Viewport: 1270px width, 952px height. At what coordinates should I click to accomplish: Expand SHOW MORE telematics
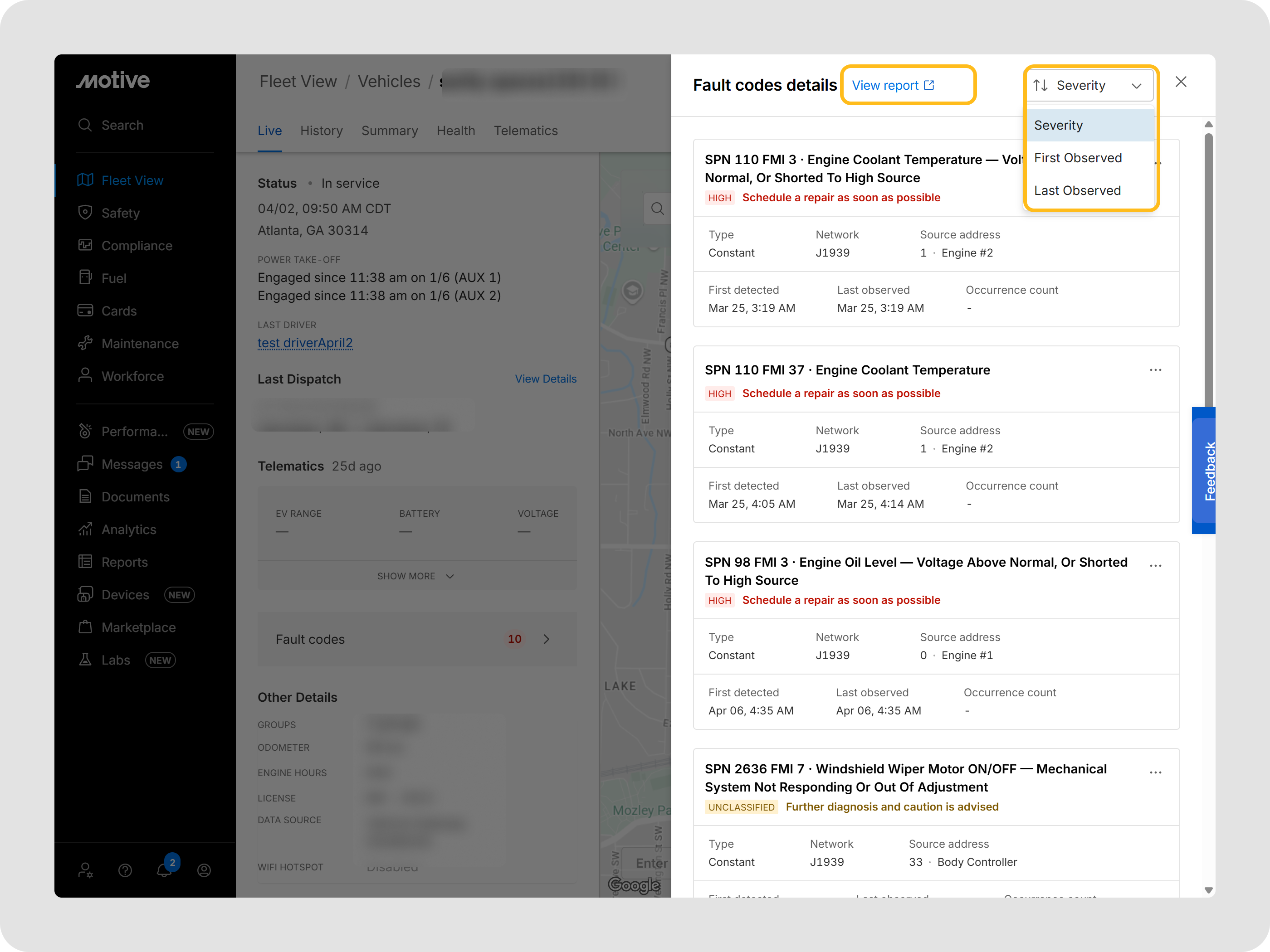tap(416, 576)
